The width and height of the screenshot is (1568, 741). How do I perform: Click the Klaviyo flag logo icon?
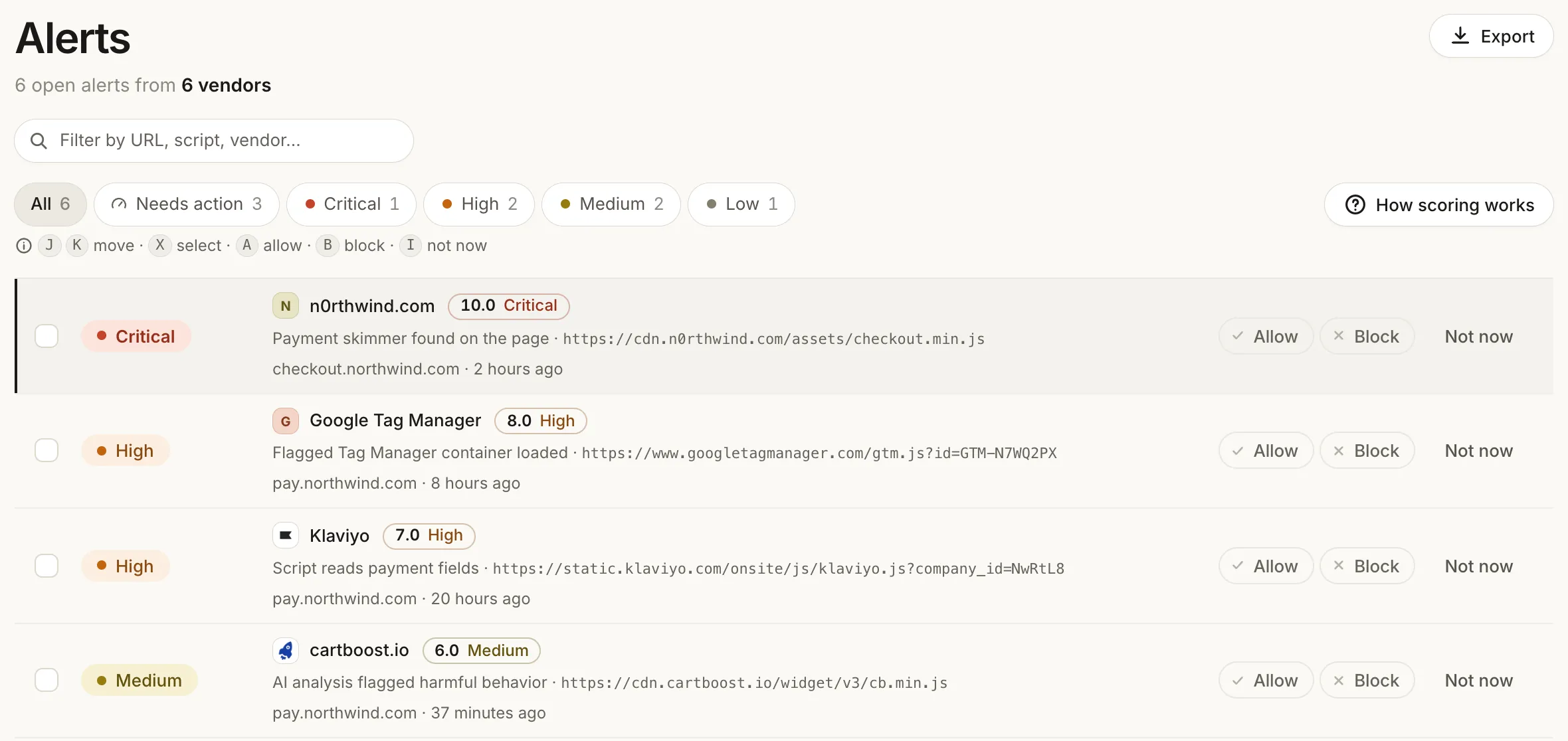click(285, 536)
